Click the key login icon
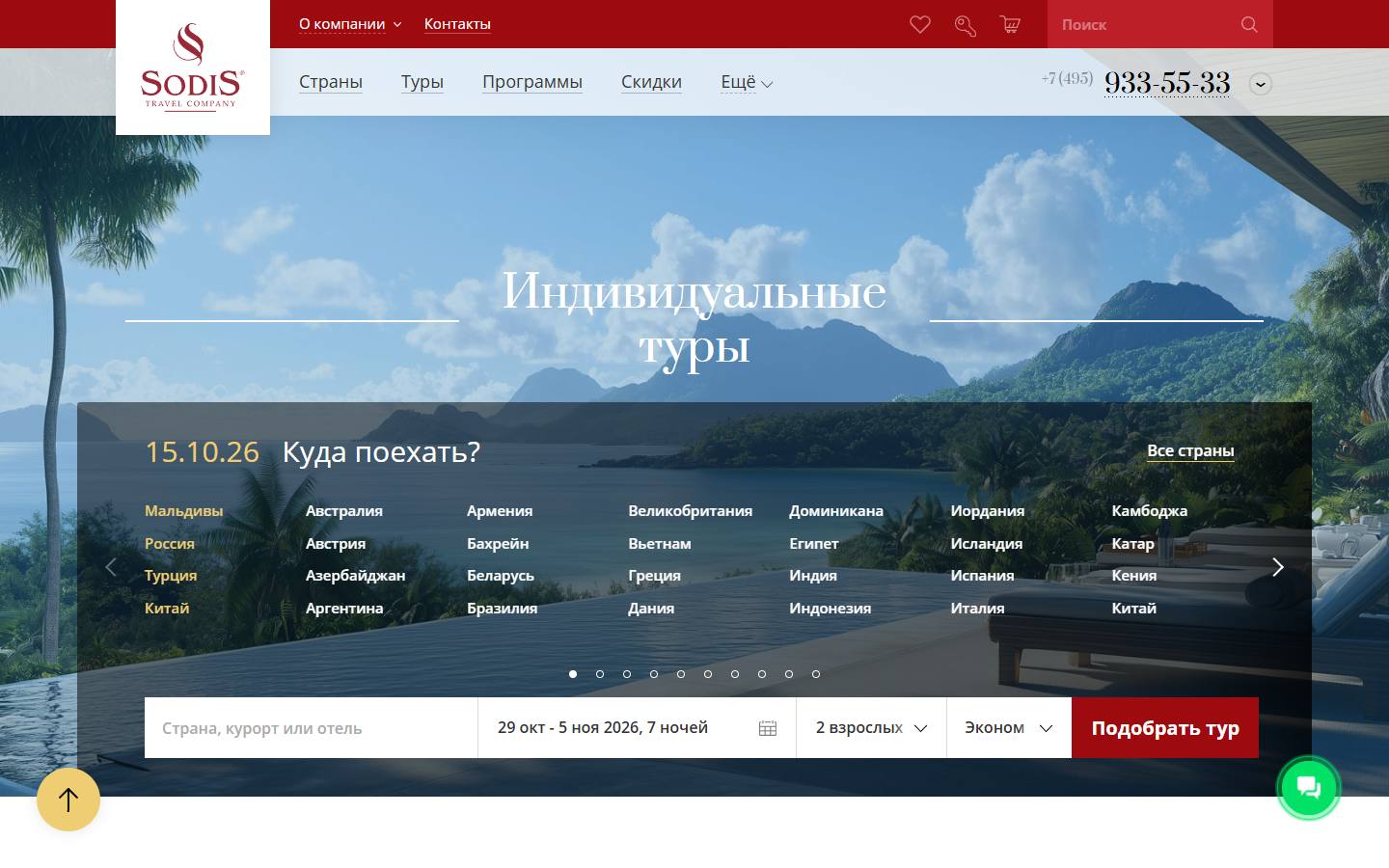Image resolution: width=1389 pixels, height=868 pixels. 966,25
